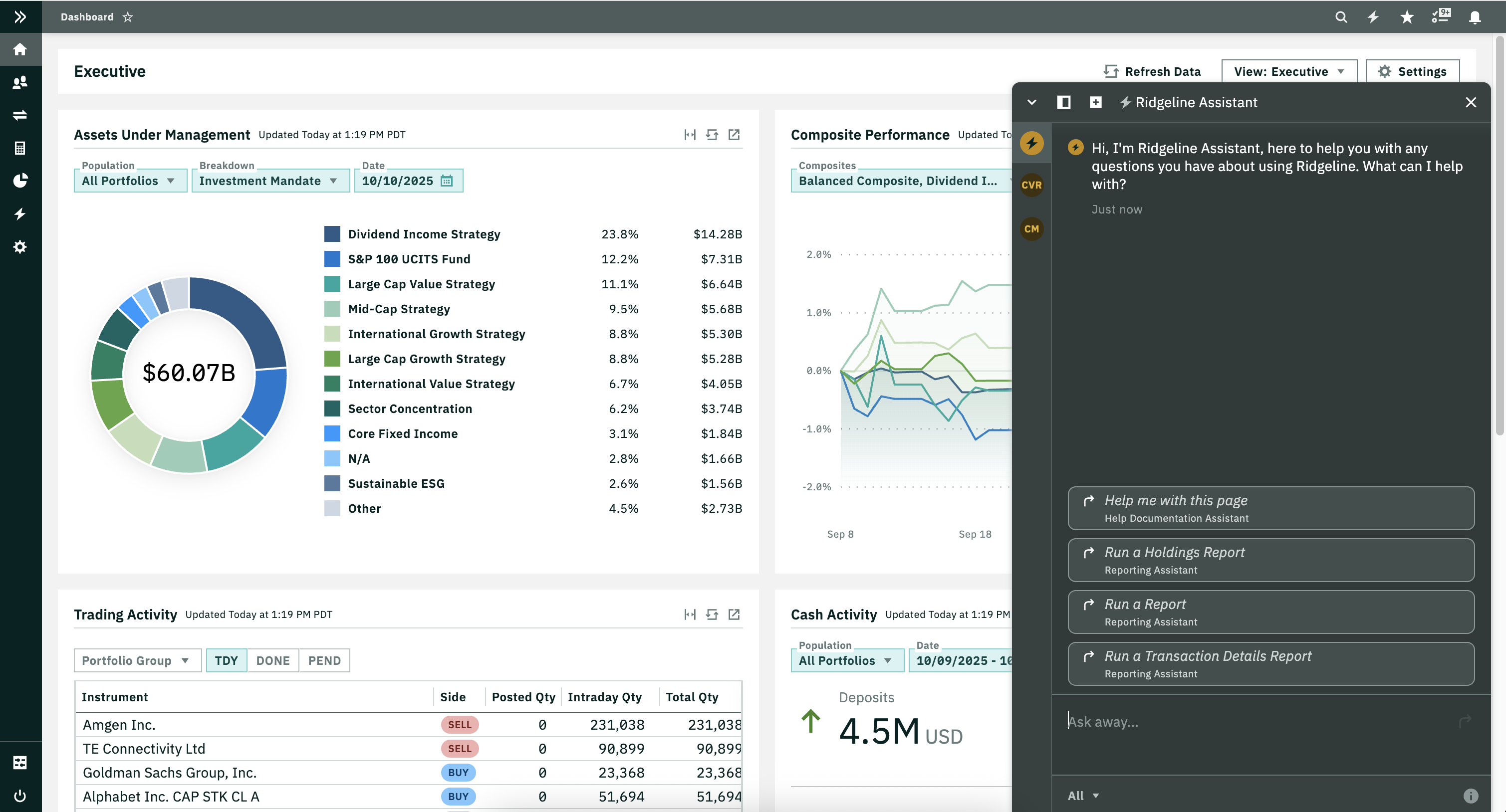This screenshot has height=812, width=1506.
Task: Choose Run a Holdings Report suggestion
Action: pyautogui.click(x=1270, y=560)
